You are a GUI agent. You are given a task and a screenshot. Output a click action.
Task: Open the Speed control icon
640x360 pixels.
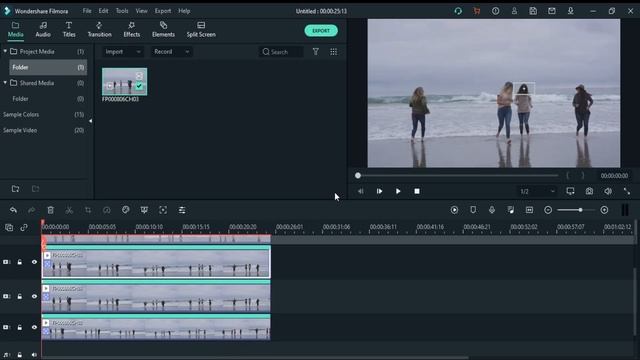107,210
